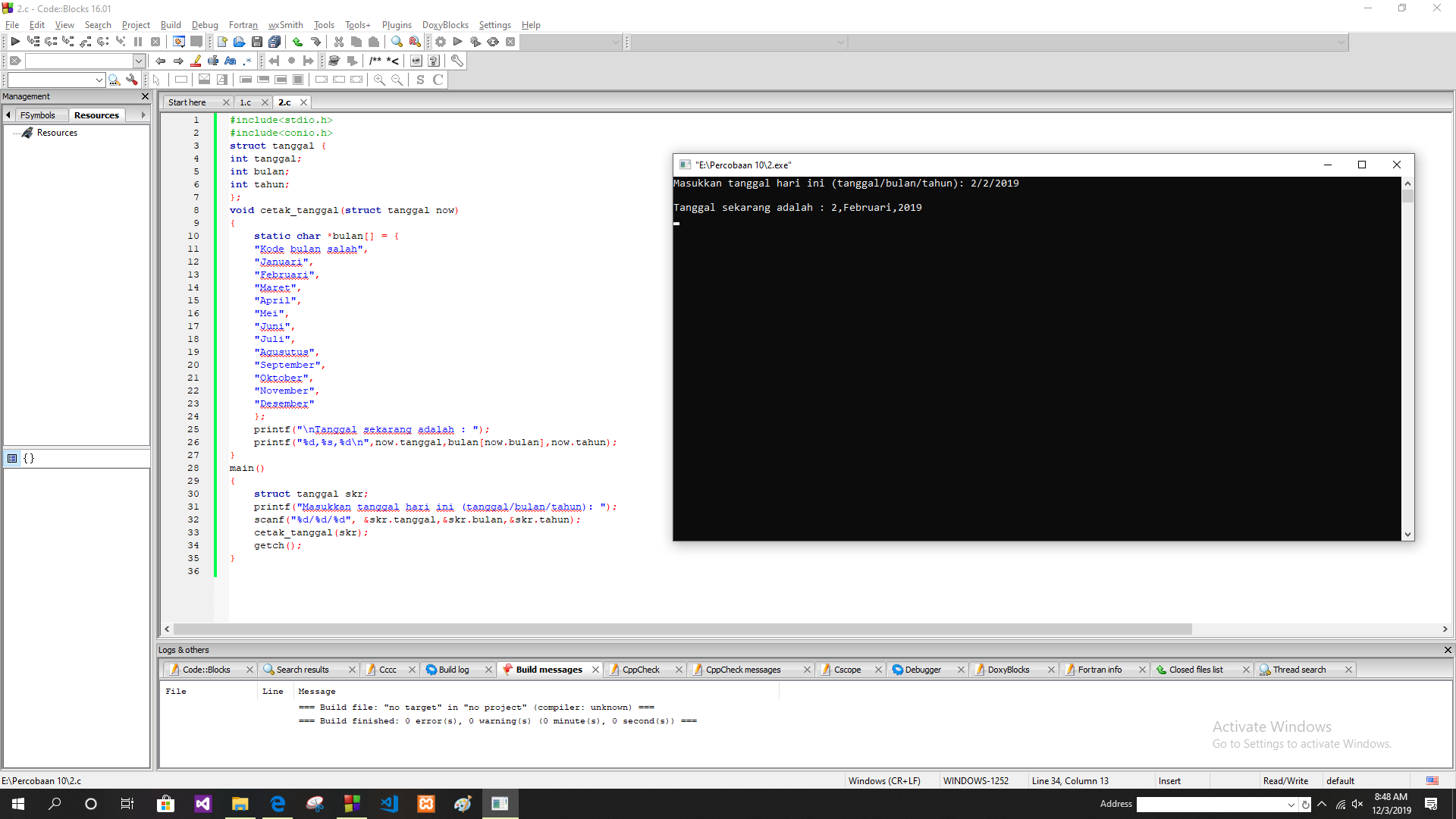Toggle regular expression search option
1456x819 pixels.
[x=247, y=61]
